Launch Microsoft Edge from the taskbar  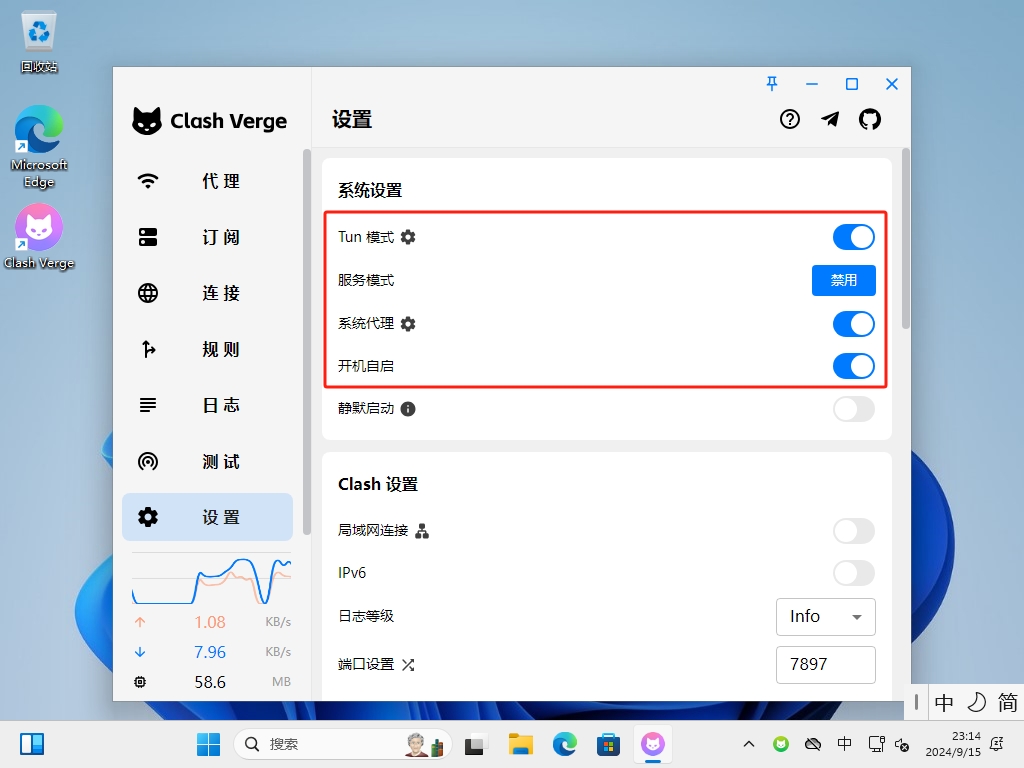(x=565, y=744)
